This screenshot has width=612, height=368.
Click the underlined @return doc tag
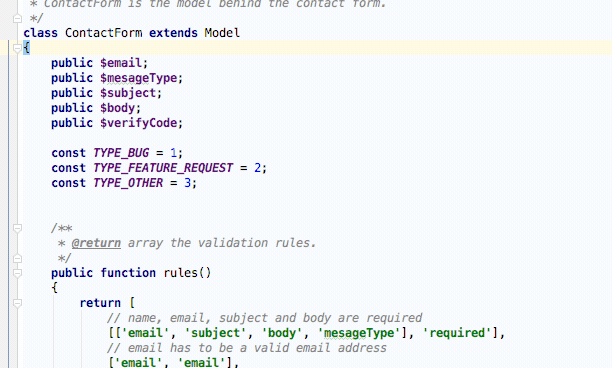[96, 243]
